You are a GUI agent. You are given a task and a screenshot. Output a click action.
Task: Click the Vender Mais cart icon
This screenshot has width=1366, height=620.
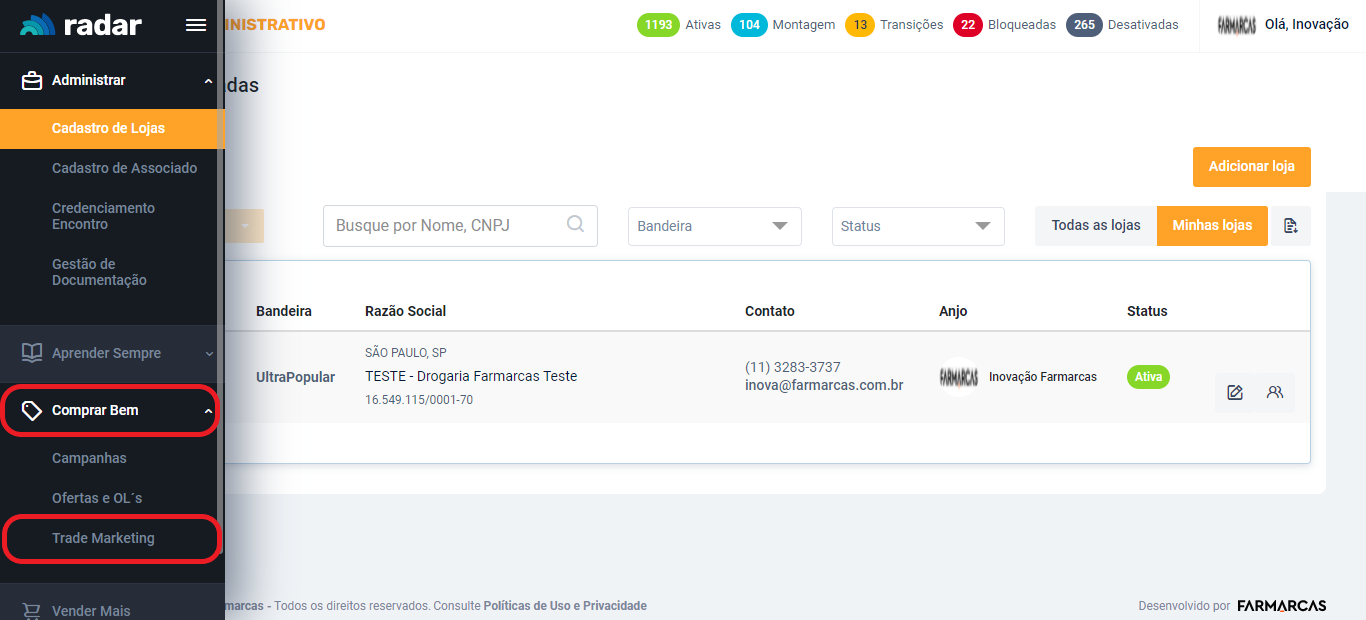[32, 611]
